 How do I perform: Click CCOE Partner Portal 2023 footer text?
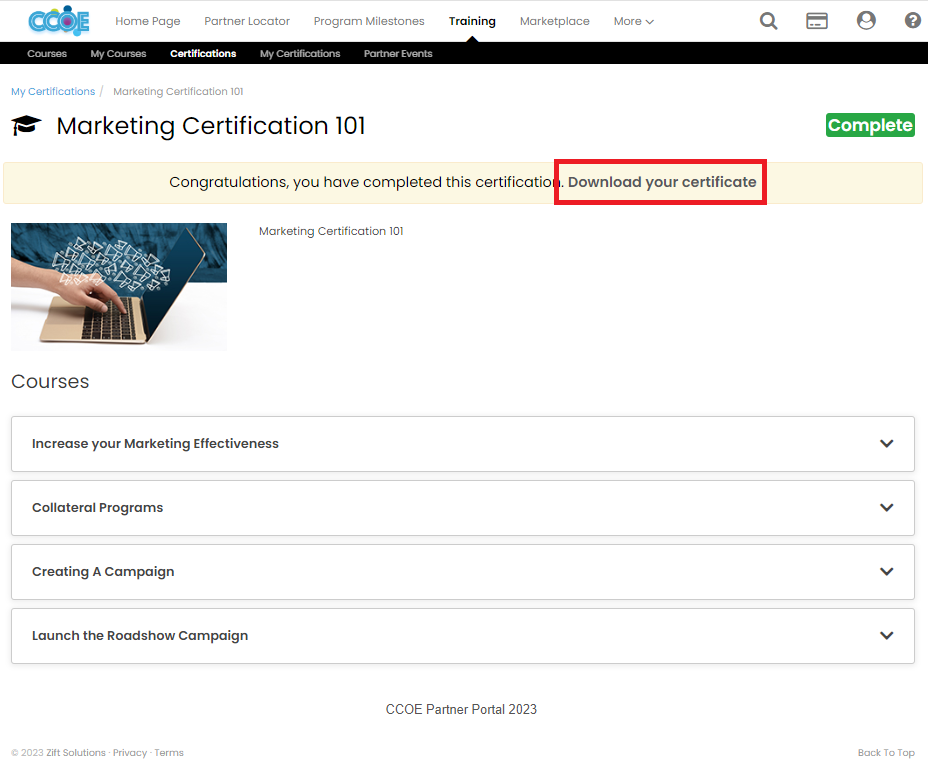click(x=461, y=709)
